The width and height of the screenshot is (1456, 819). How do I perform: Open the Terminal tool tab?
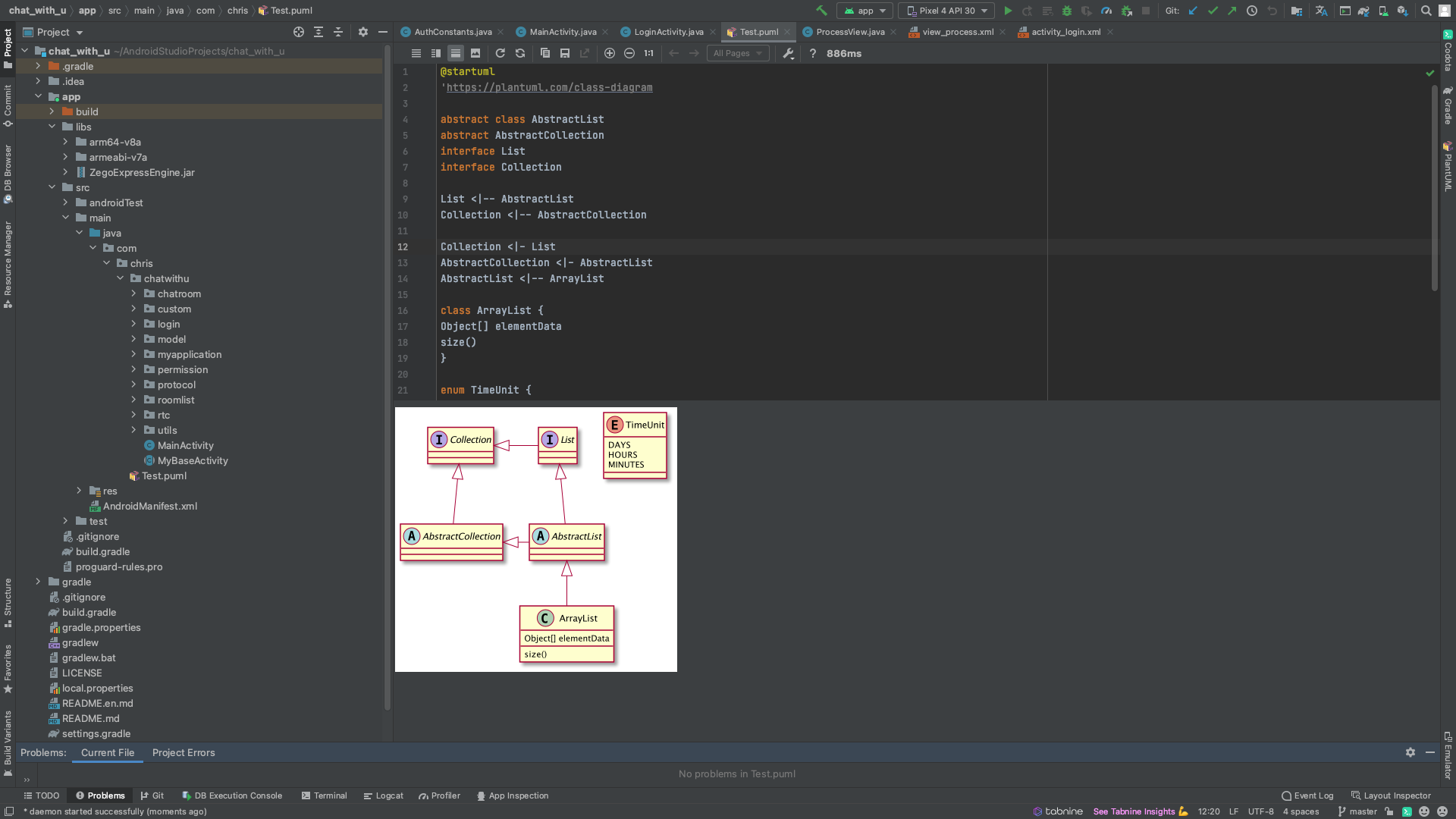(325, 795)
